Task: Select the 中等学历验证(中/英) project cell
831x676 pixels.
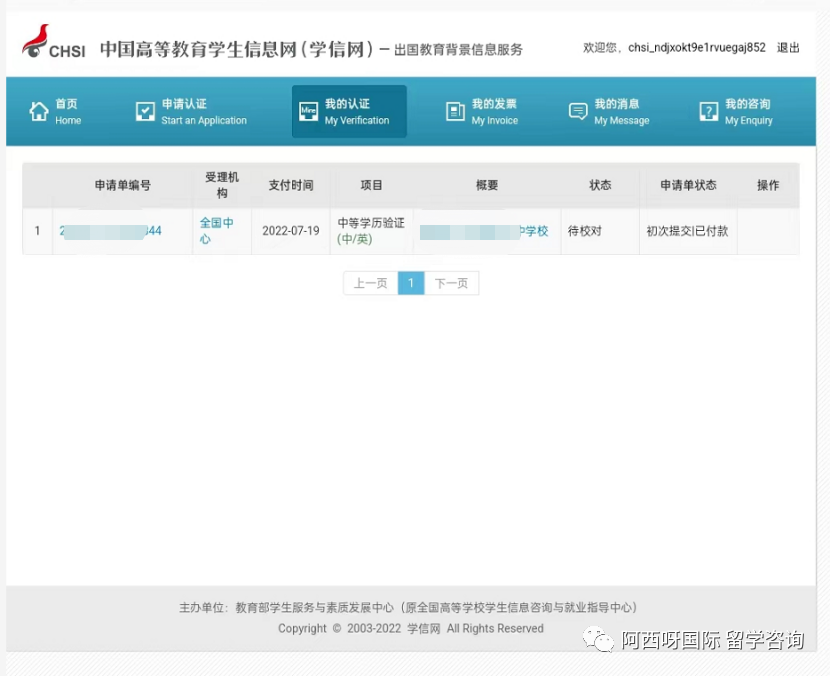Action: 369,229
